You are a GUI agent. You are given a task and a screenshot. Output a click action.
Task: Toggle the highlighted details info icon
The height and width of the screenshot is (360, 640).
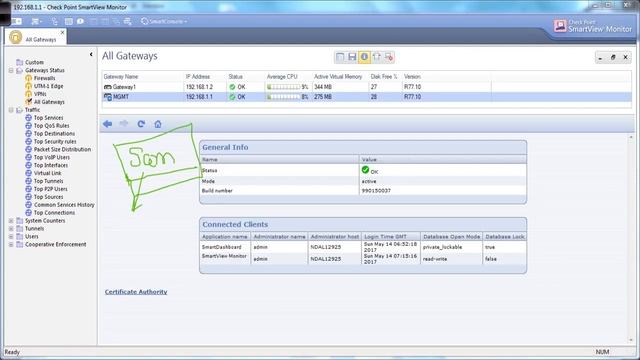(364, 57)
